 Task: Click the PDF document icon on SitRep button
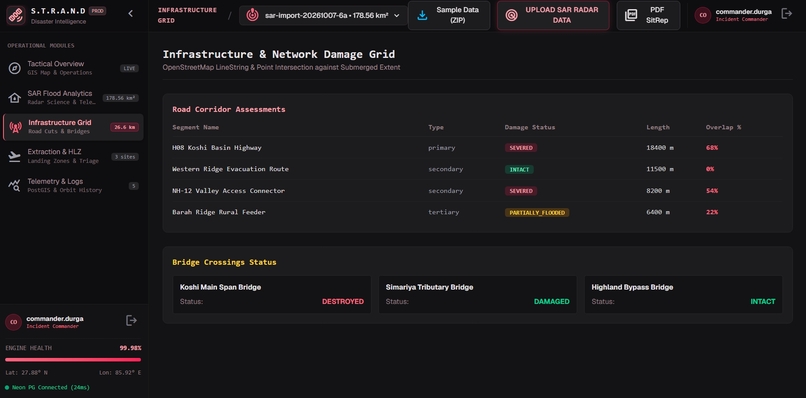pyautogui.click(x=631, y=15)
